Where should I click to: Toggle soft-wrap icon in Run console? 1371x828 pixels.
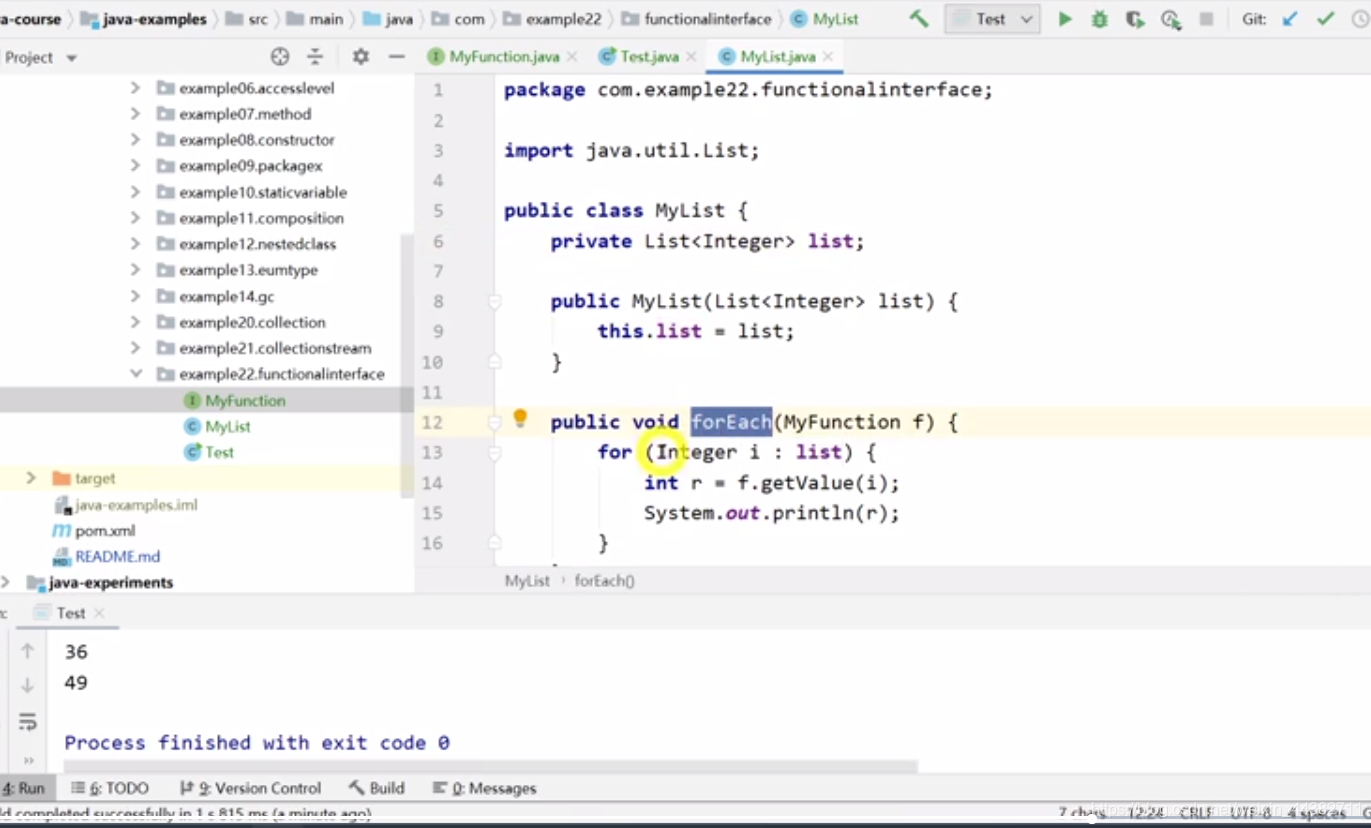(27, 722)
